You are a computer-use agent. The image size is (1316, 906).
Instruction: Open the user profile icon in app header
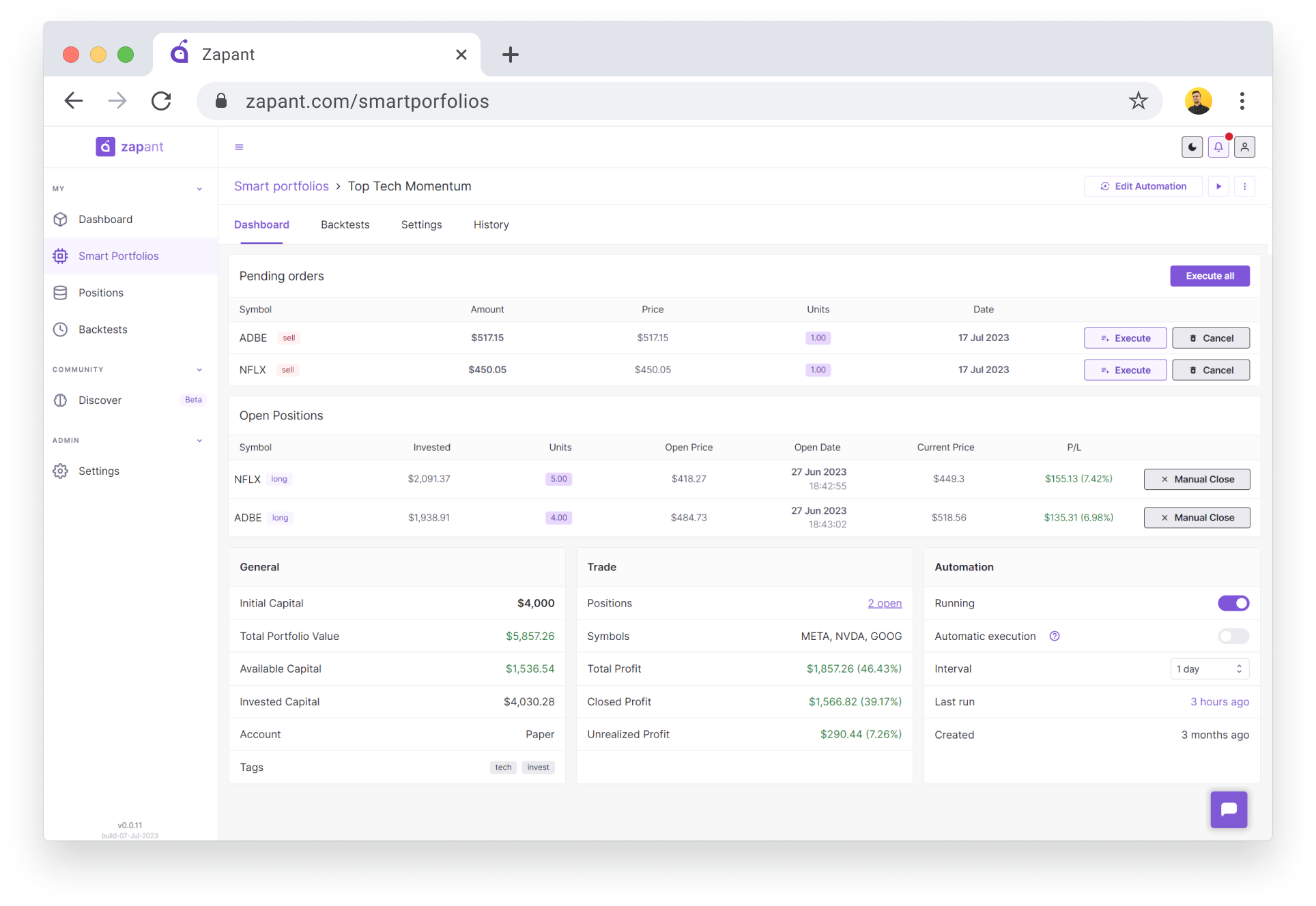pos(1244,147)
